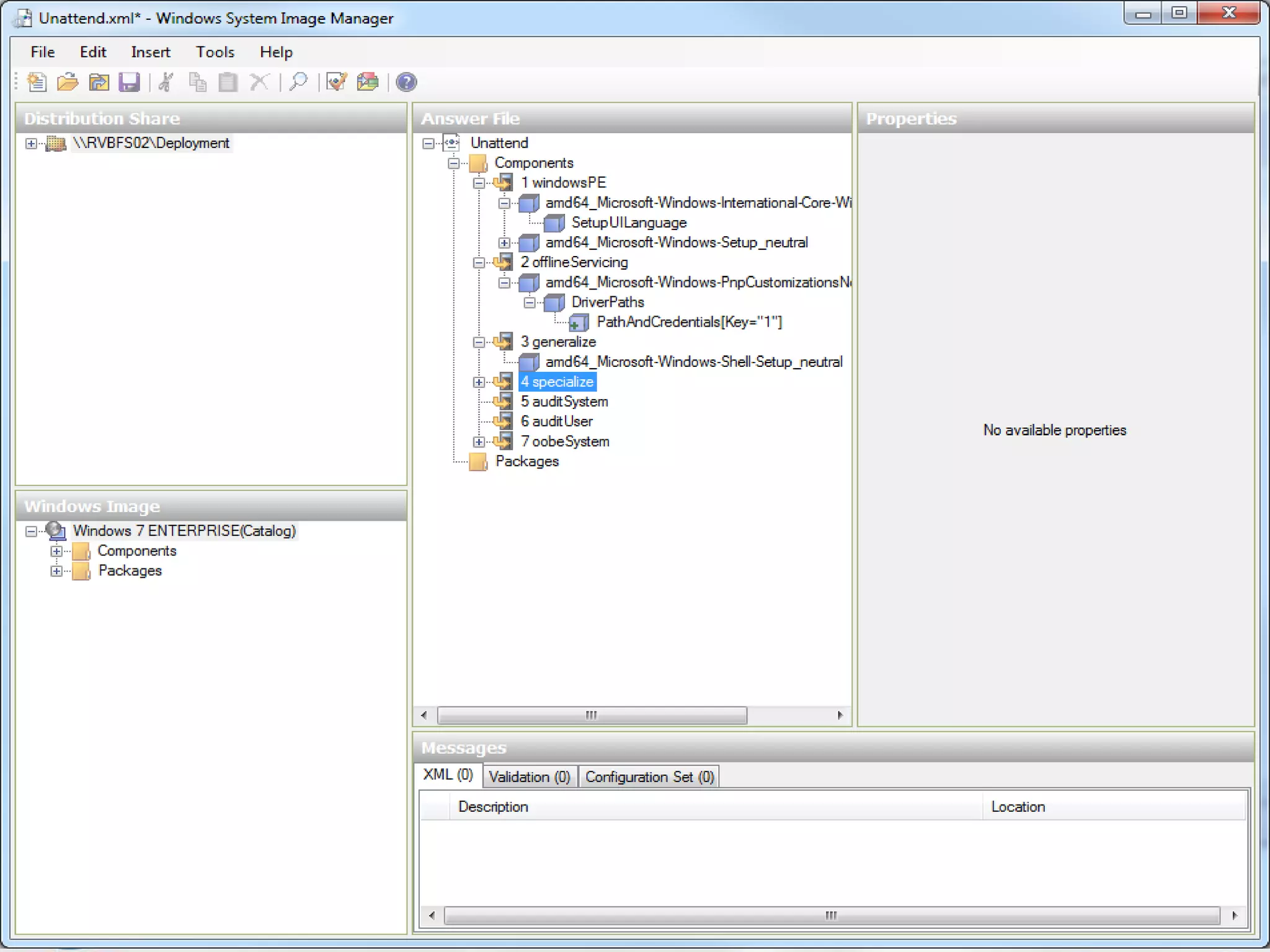
Task: Collapse the 3 generalize pass
Action: (x=479, y=343)
